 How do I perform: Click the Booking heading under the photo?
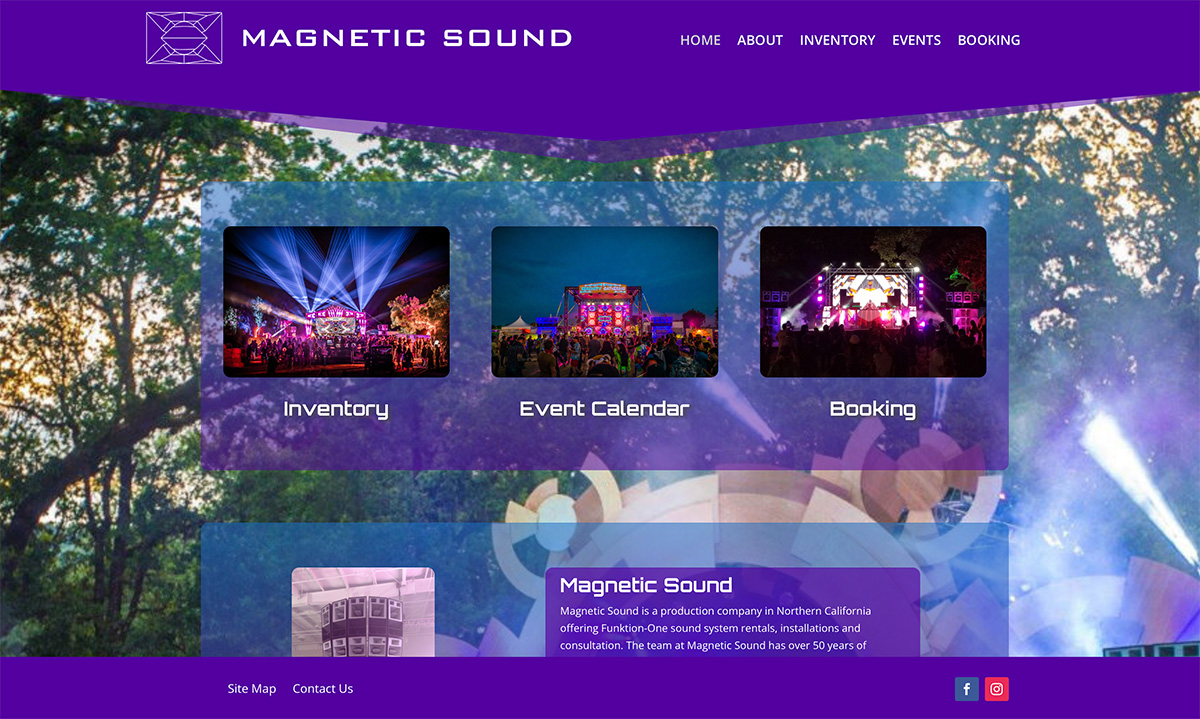(873, 409)
